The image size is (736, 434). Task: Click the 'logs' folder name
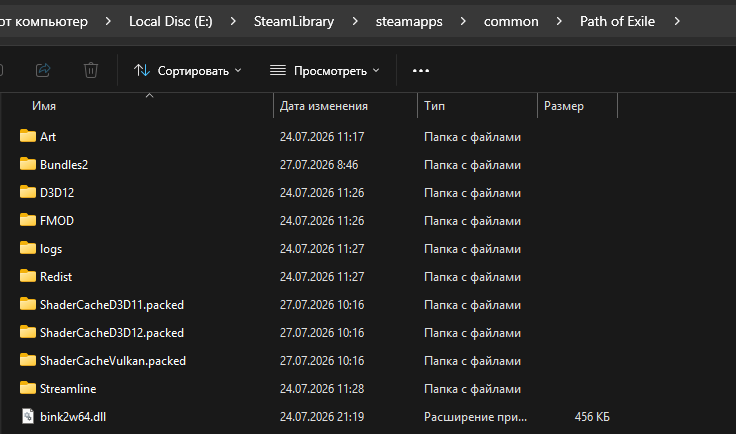coord(51,249)
